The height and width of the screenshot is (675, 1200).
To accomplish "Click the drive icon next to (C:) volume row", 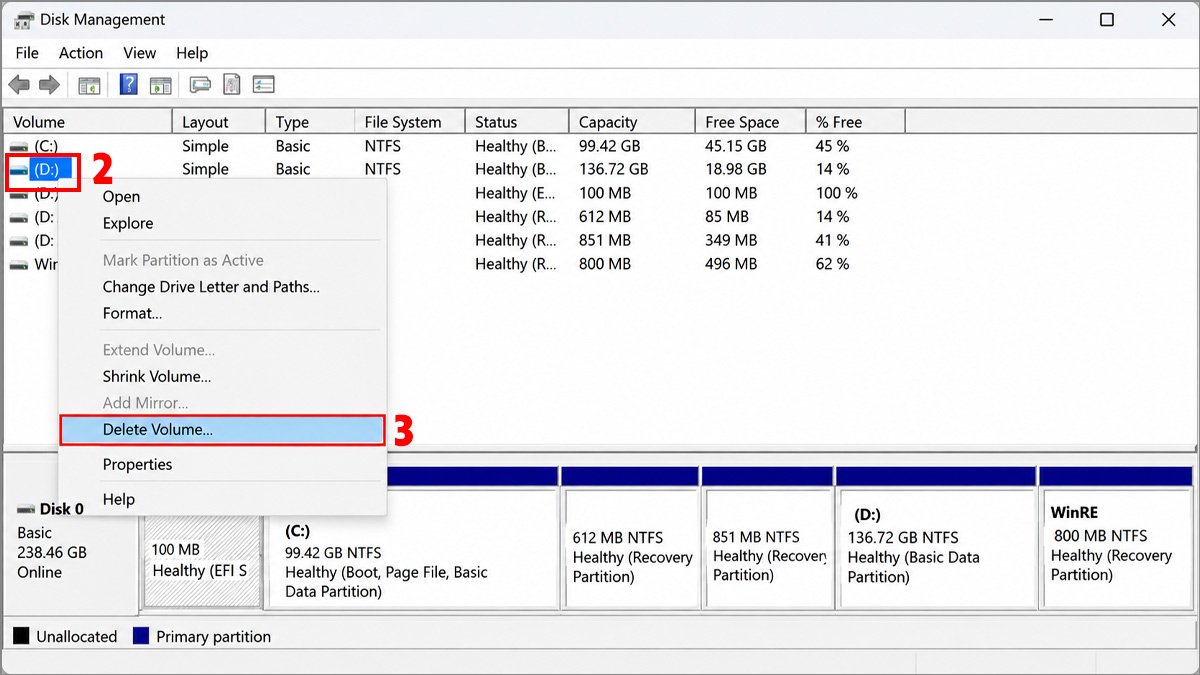I will click(x=19, y=146).
